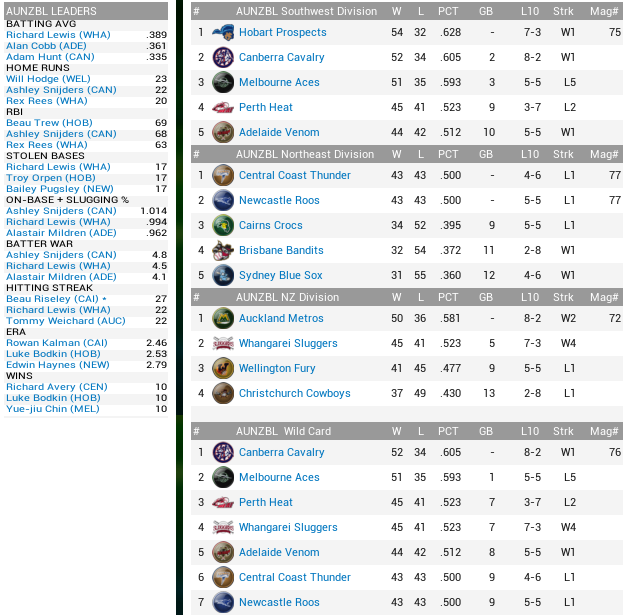Open the Sydney Blue Sox team link
The width and height of the screenshot is (623, 616).
tap(281, 275)
